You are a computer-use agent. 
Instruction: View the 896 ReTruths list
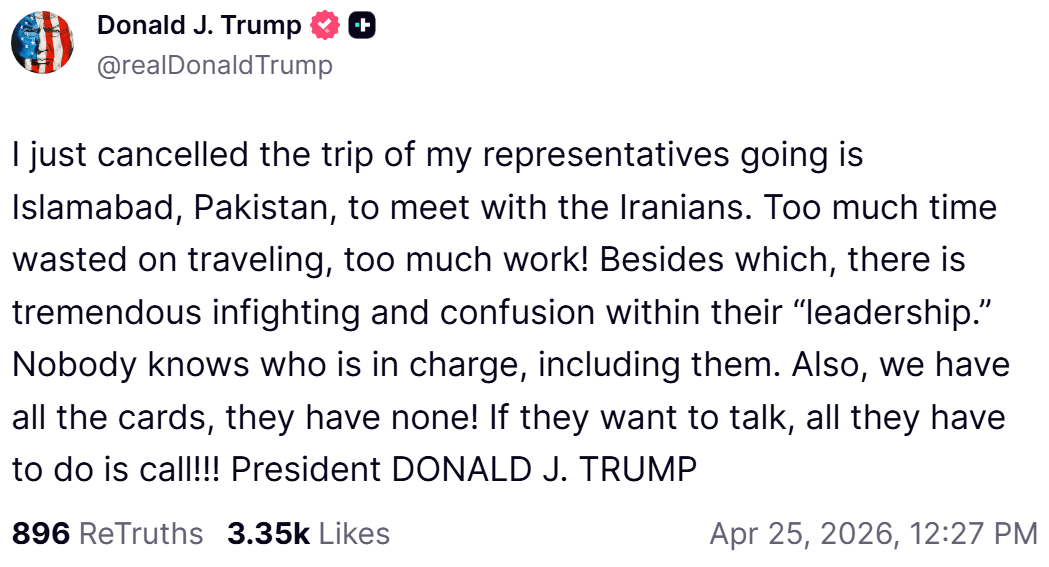pyautogui.click(x=107, y=533)
